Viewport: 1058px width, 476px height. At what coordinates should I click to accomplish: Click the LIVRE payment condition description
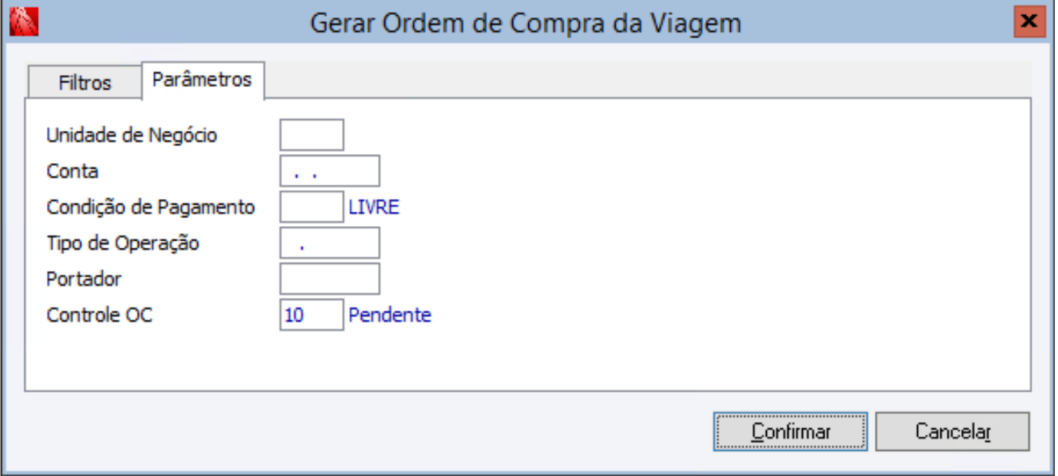pyautogui.click(x=374, y=207)
